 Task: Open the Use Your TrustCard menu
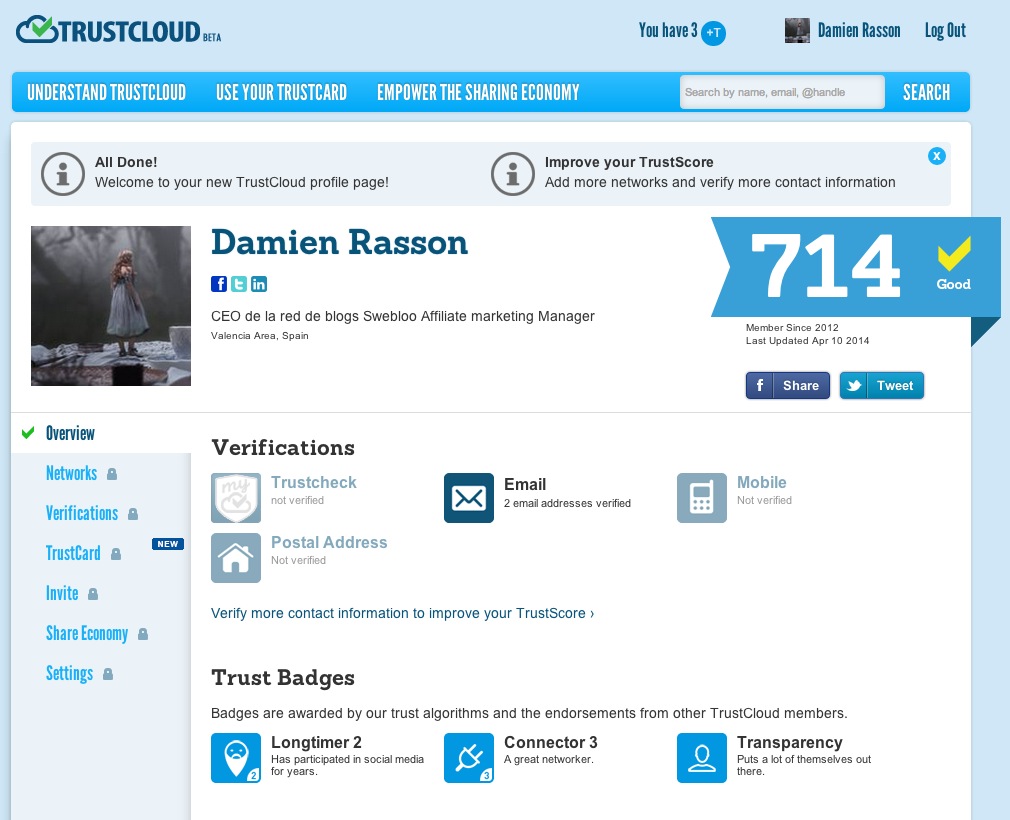point(281,93)
